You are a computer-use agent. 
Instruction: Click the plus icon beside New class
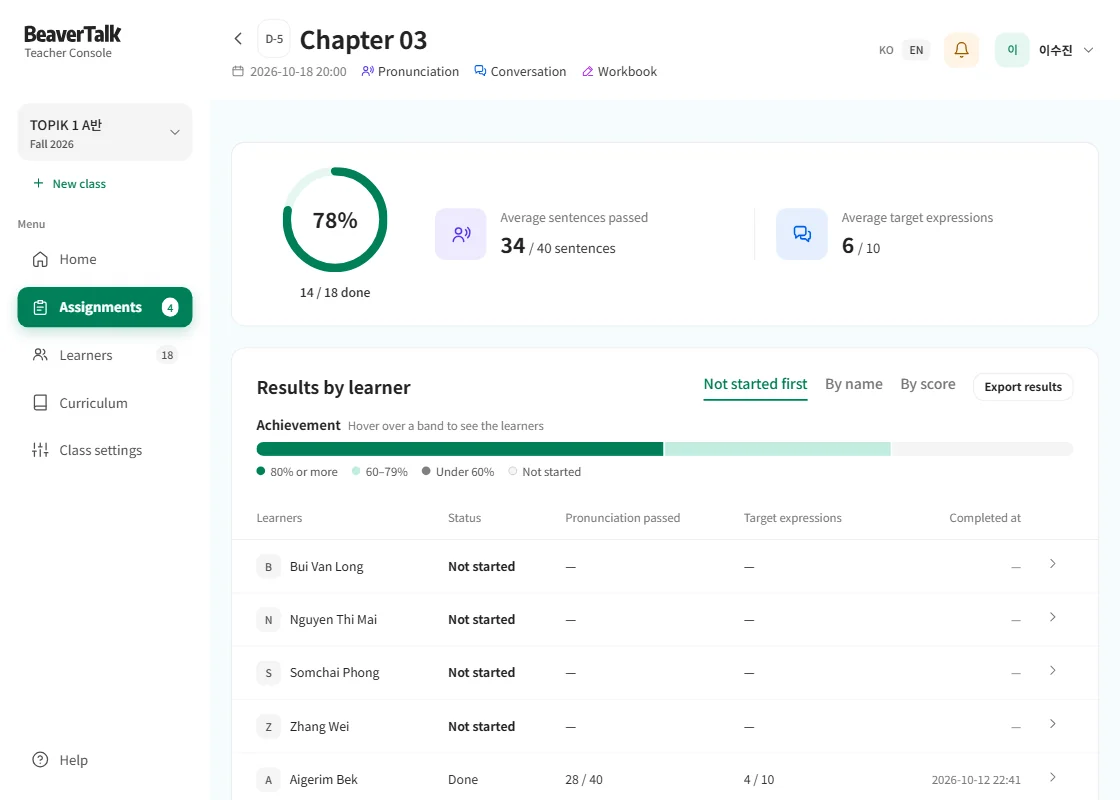tap(39, 184)
